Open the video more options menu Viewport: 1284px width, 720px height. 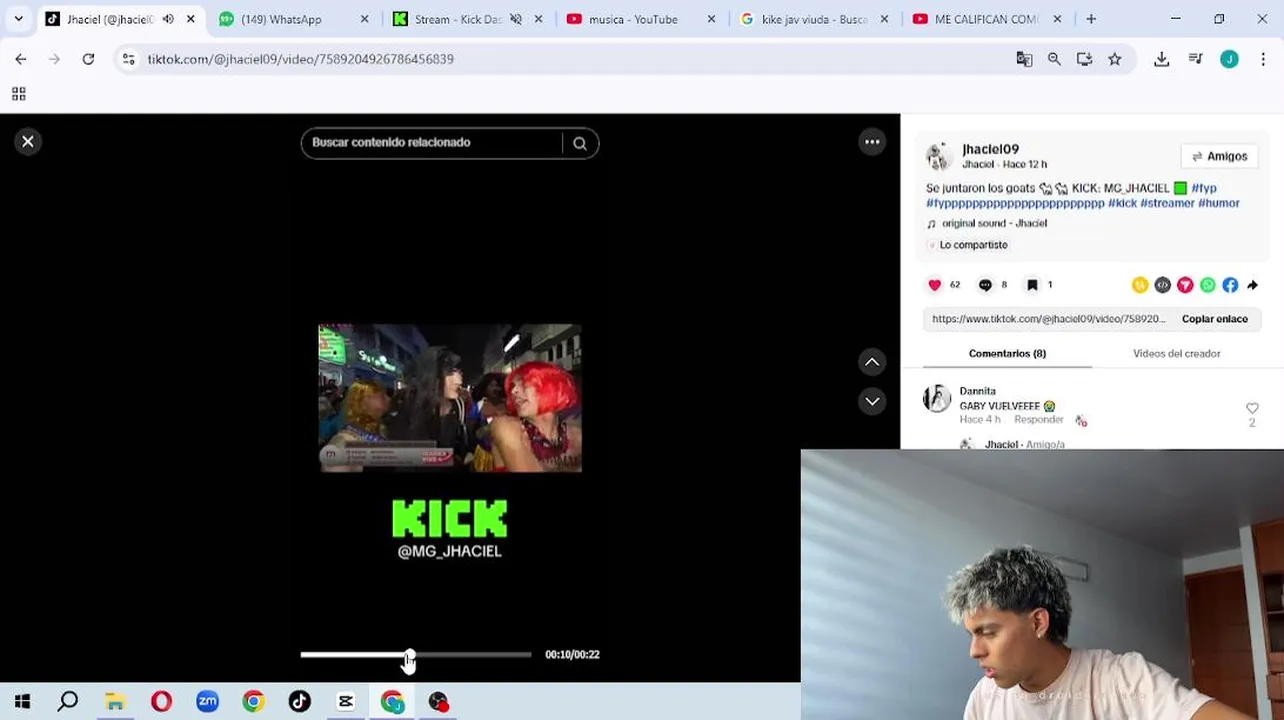(x=872, y=142)
